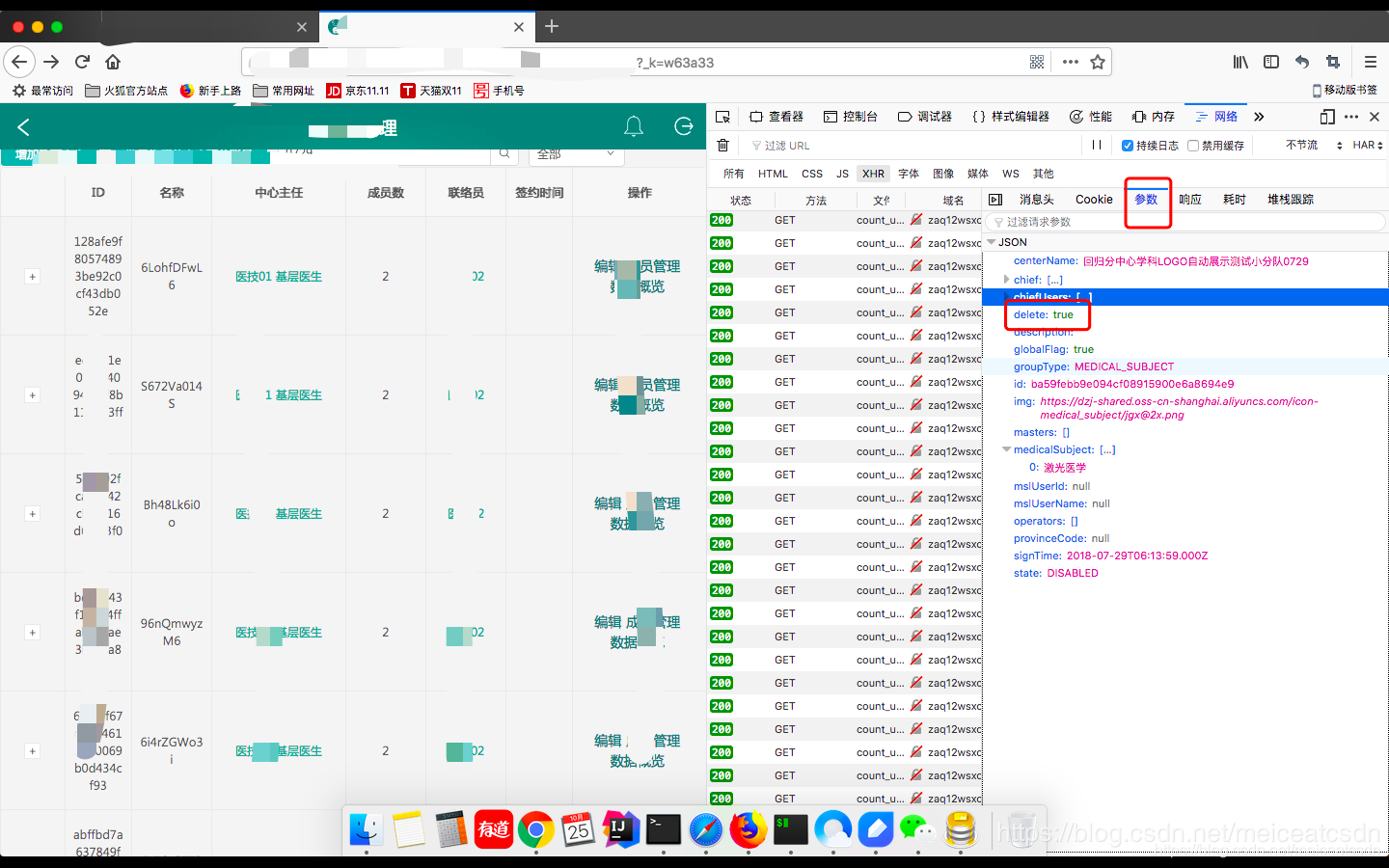This screenshot has height=868, width=1389.
Task: Open the Performance devtools tab
Action: click(x=1091, y=117)
